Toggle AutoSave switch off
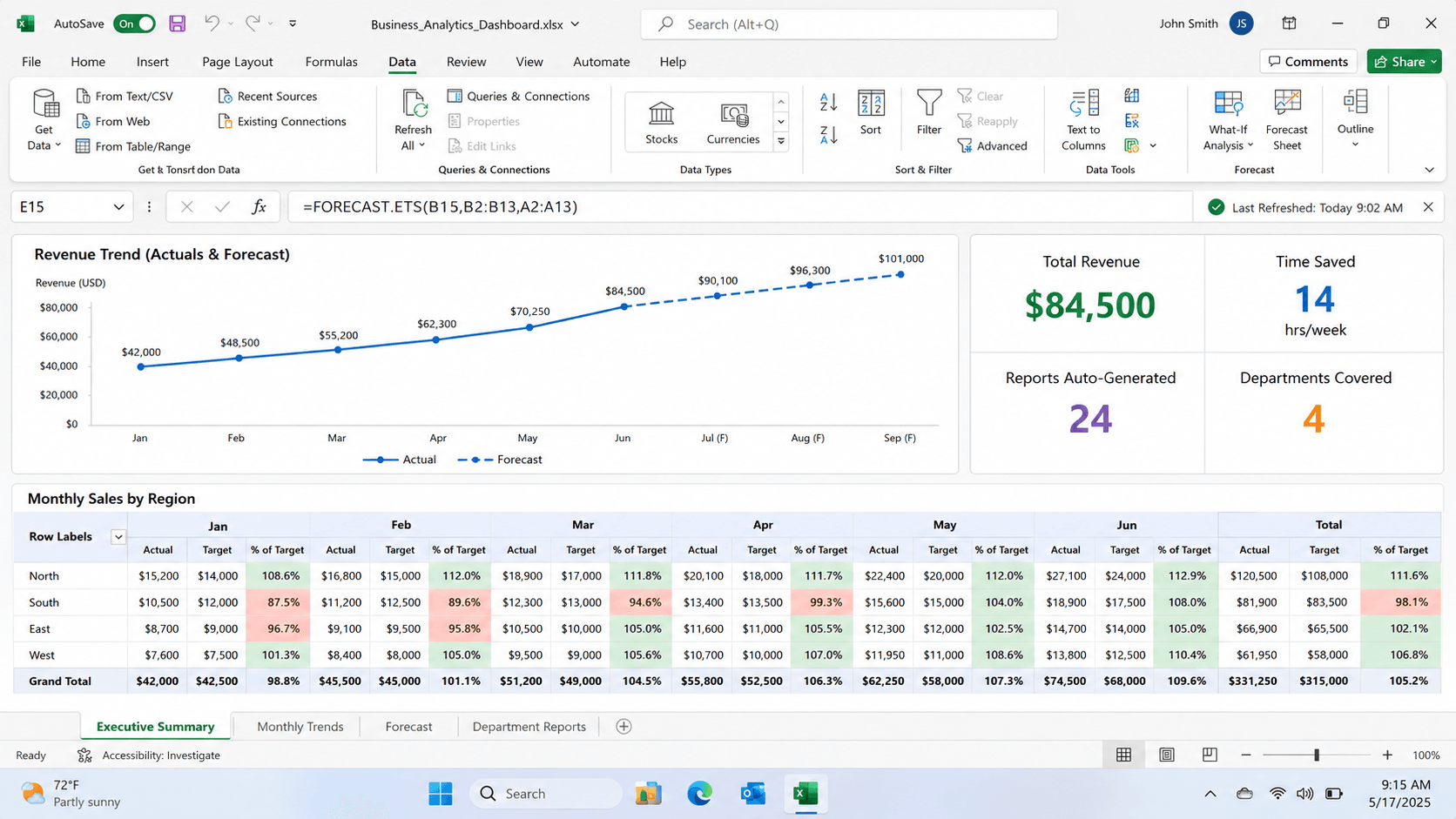 click(x=134, y=23)
